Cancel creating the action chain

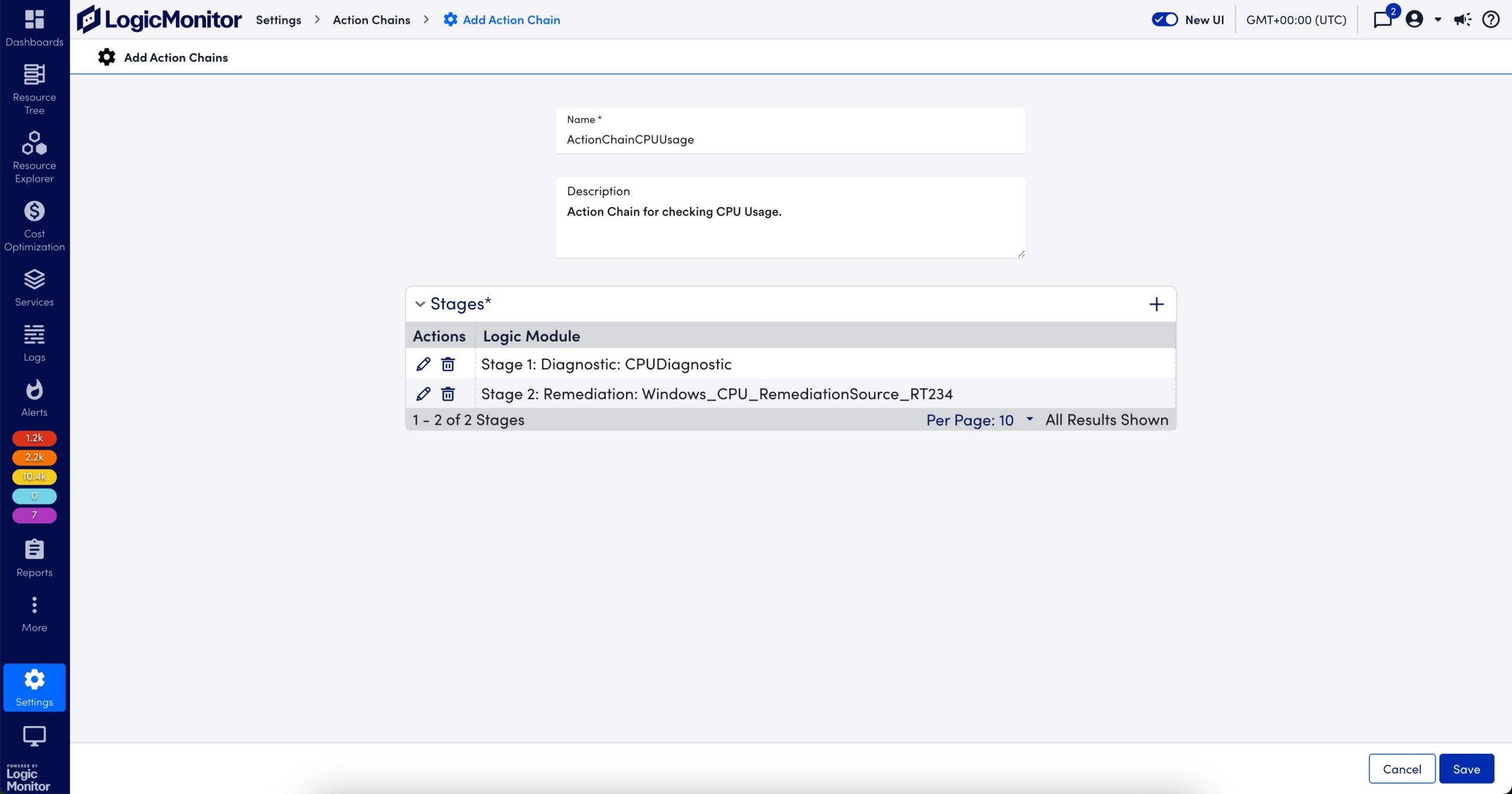point(1402,769)
